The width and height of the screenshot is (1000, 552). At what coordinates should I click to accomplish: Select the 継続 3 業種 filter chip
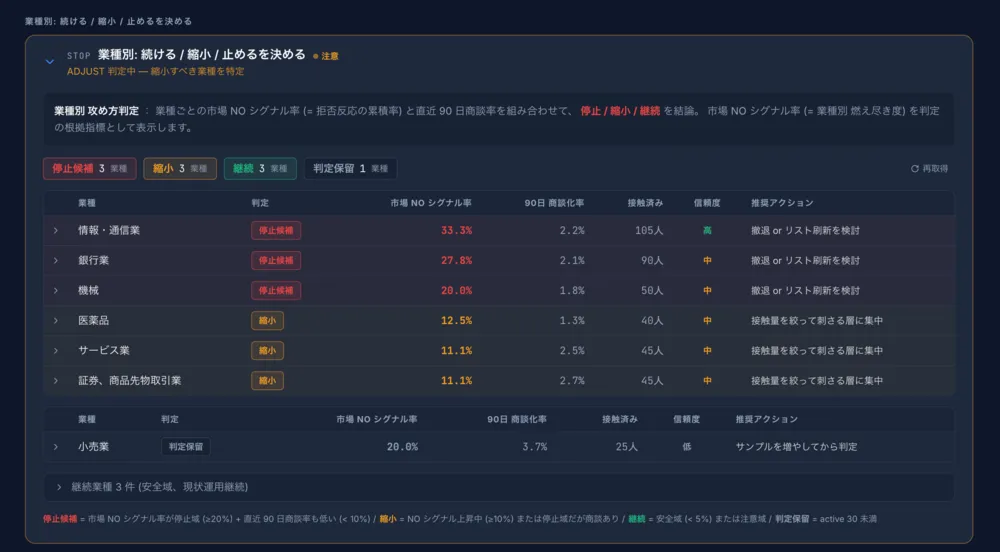(x=260, y=169)
